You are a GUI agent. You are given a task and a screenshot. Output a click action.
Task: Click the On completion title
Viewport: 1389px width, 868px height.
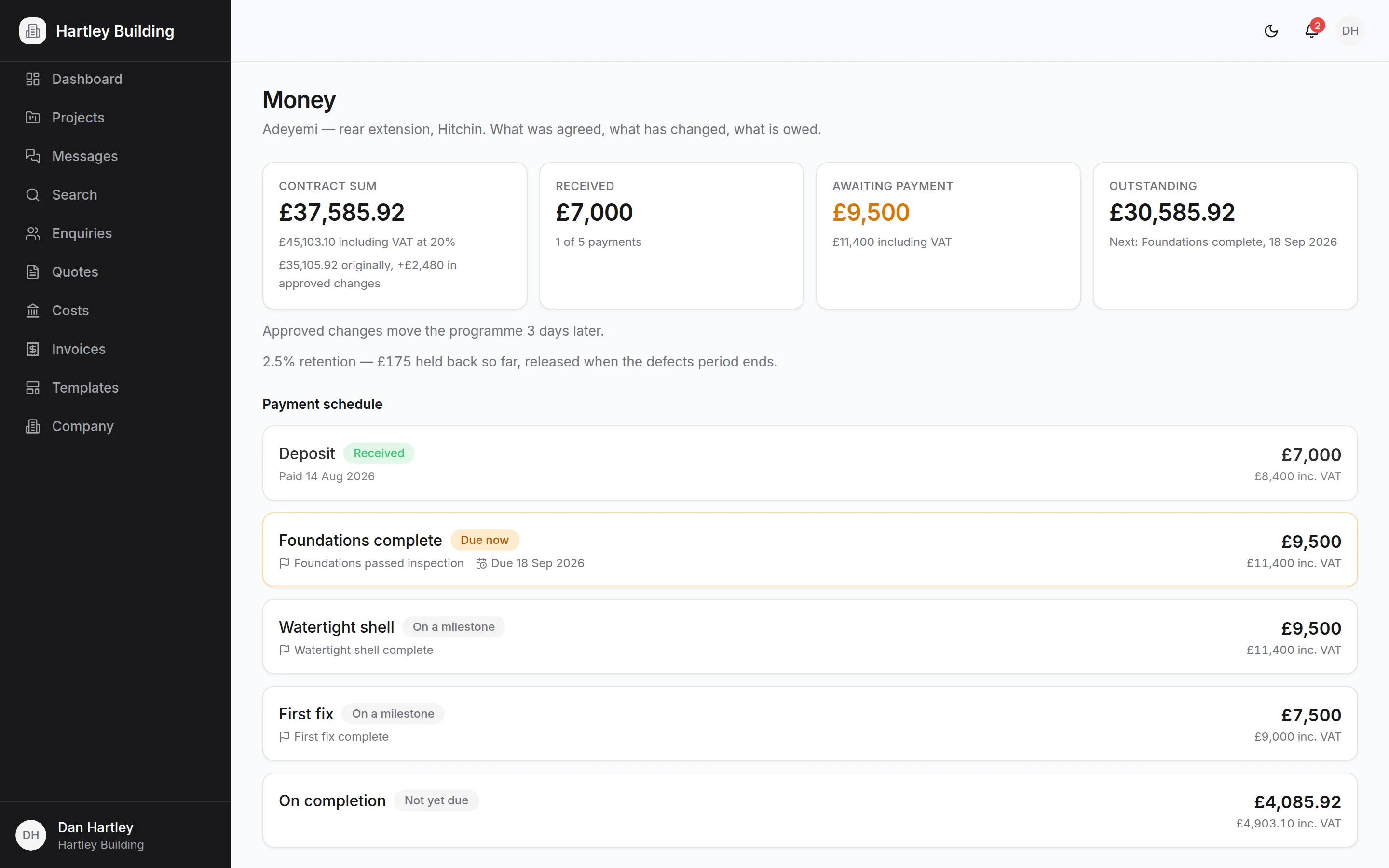pyautogui.click(x=332, y=800)
